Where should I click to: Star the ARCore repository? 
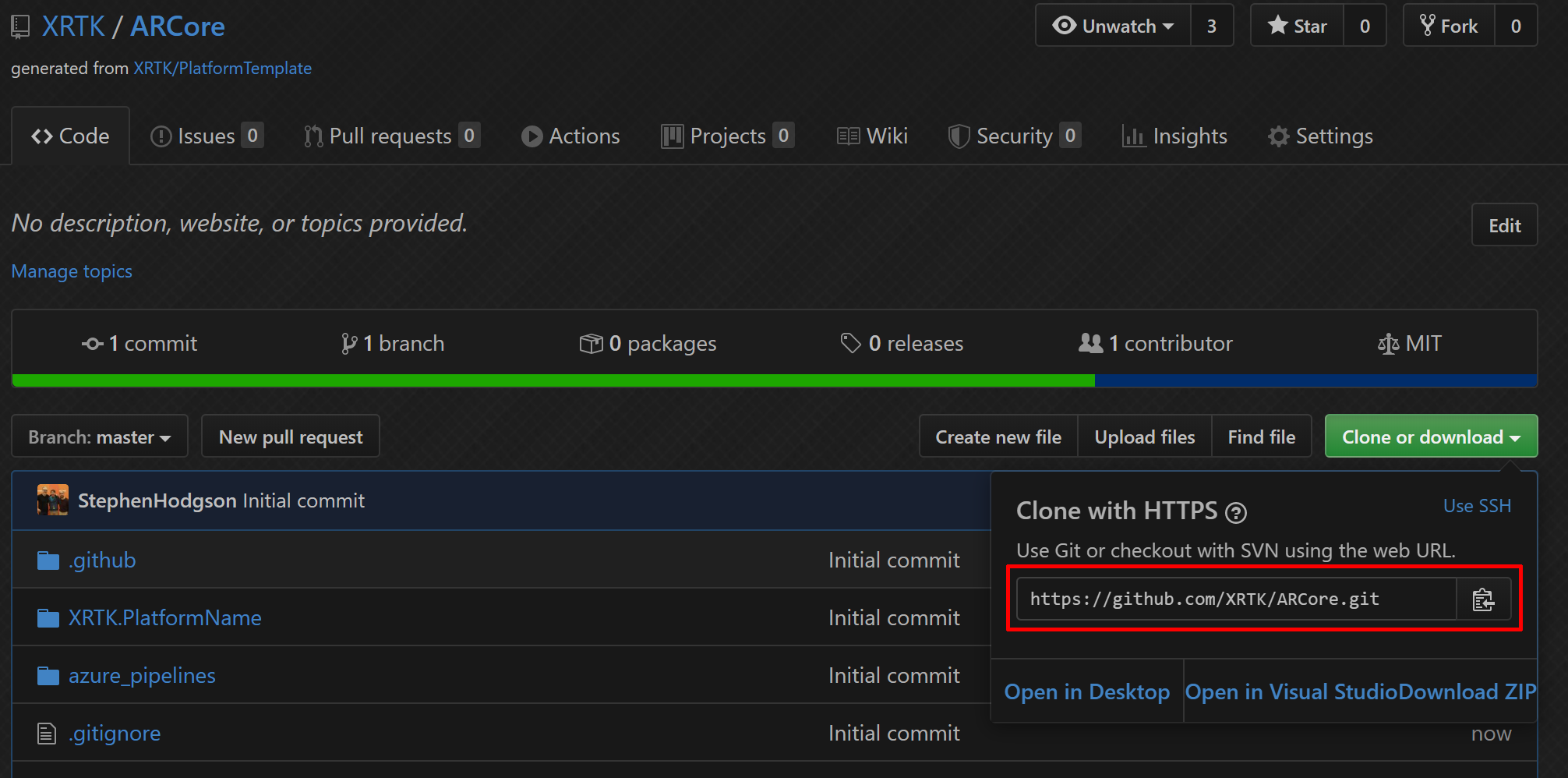[1297, 26]
